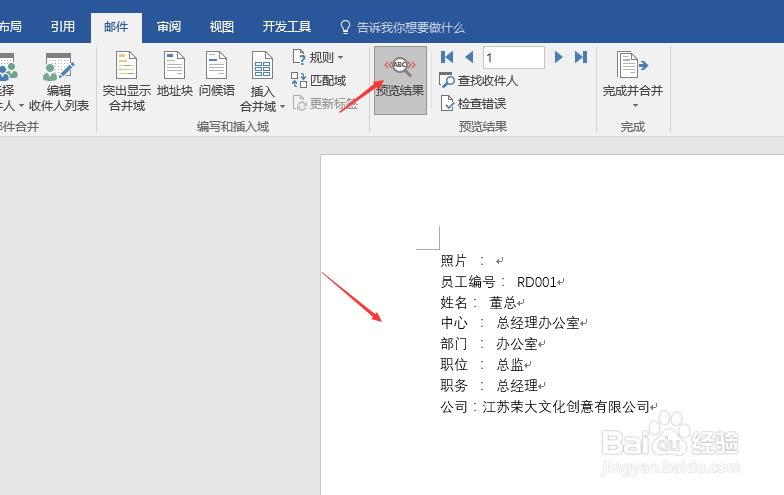Click the company name 江苏荣大文化创意有限公司
This screenshot has height=495, width=784.
[x=566, y=407]
